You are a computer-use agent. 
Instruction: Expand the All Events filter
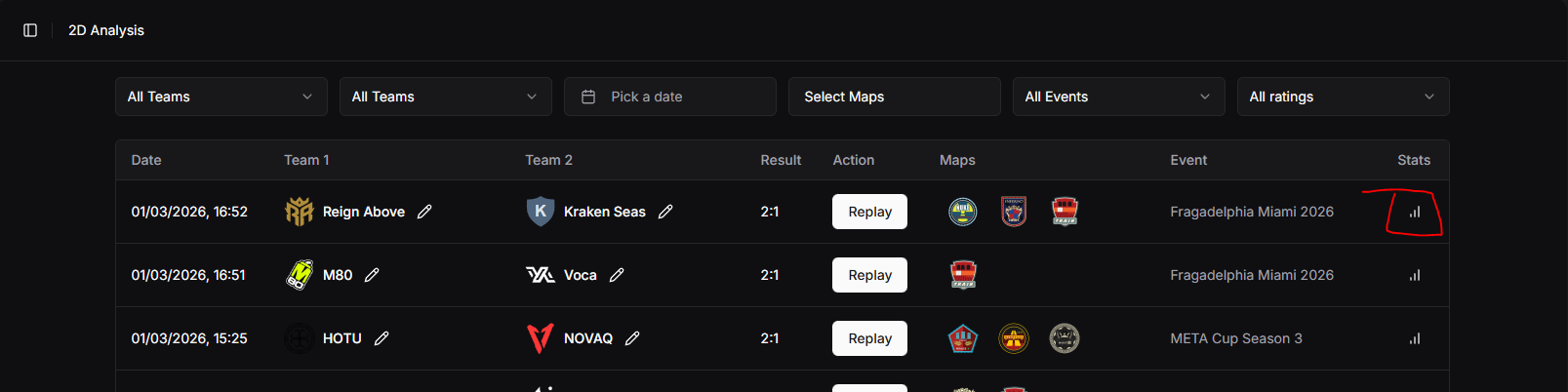(1118, 97)
